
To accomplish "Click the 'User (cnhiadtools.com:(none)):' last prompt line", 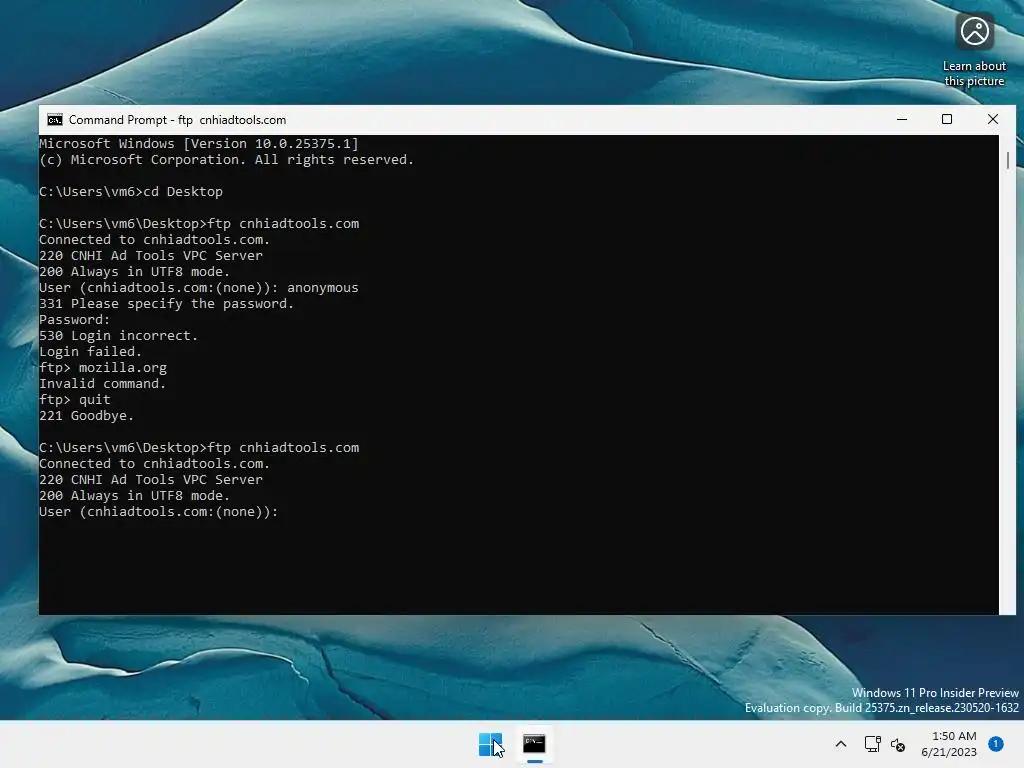I will [x=159, y=512].
